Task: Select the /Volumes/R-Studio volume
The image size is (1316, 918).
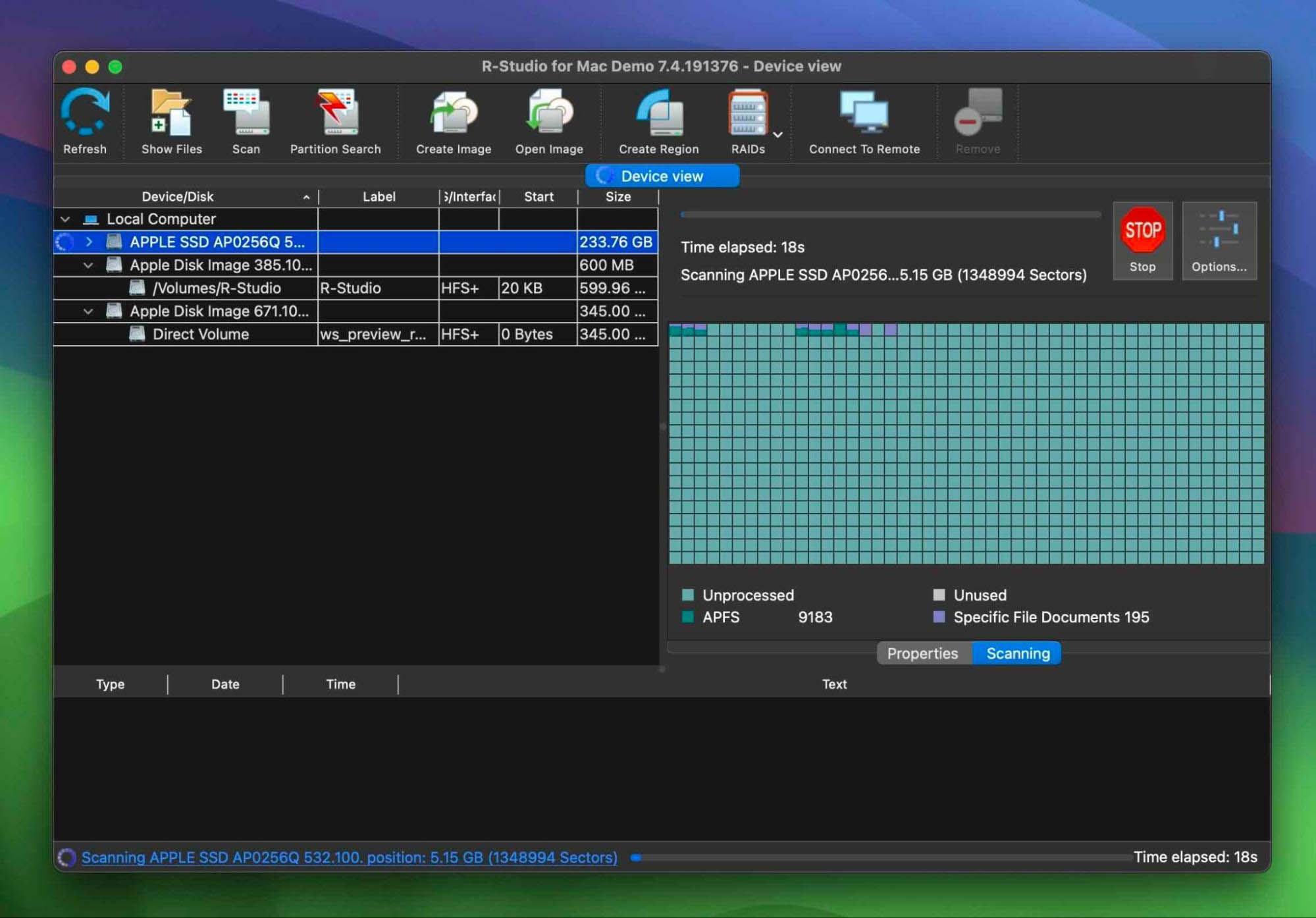Action: (355, 288)
